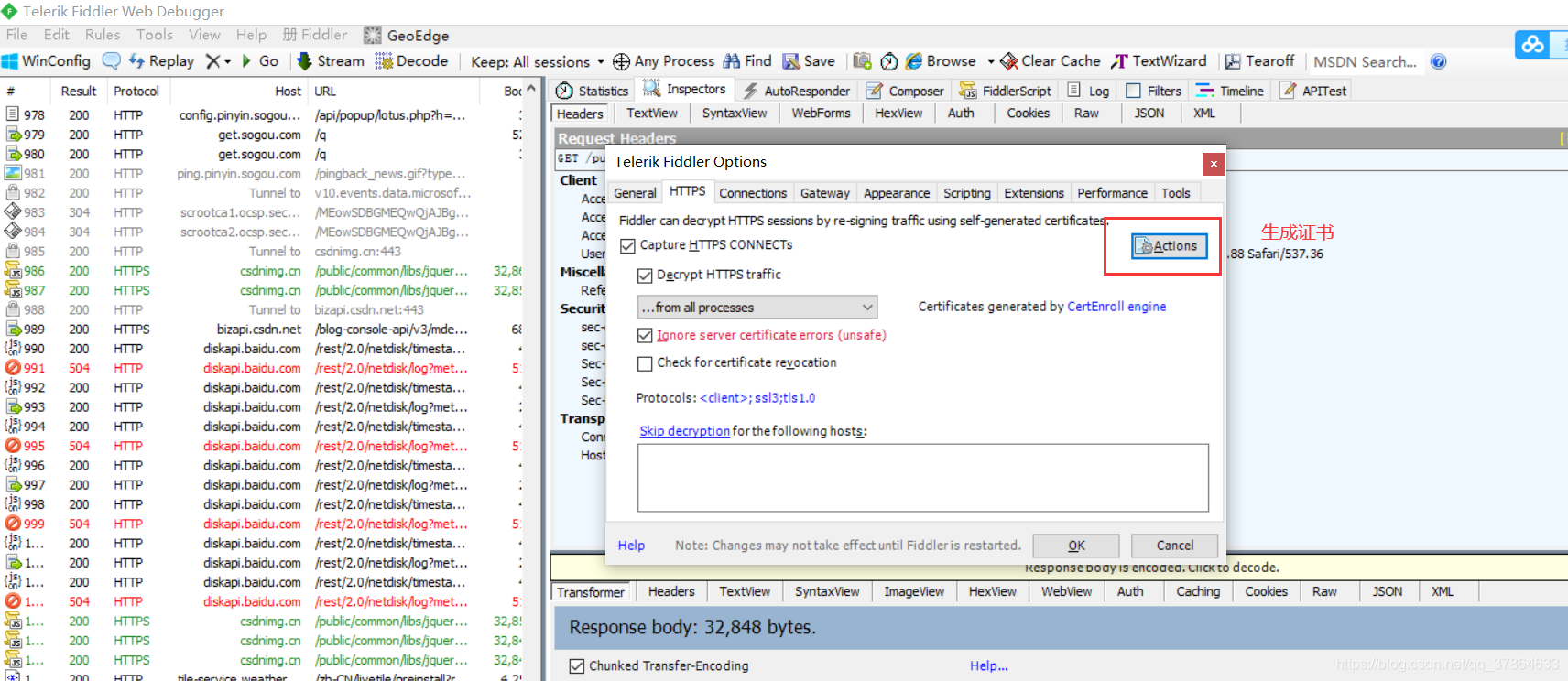
Task: Open the Browse dropdown arrow
Action: click(990, 62)
